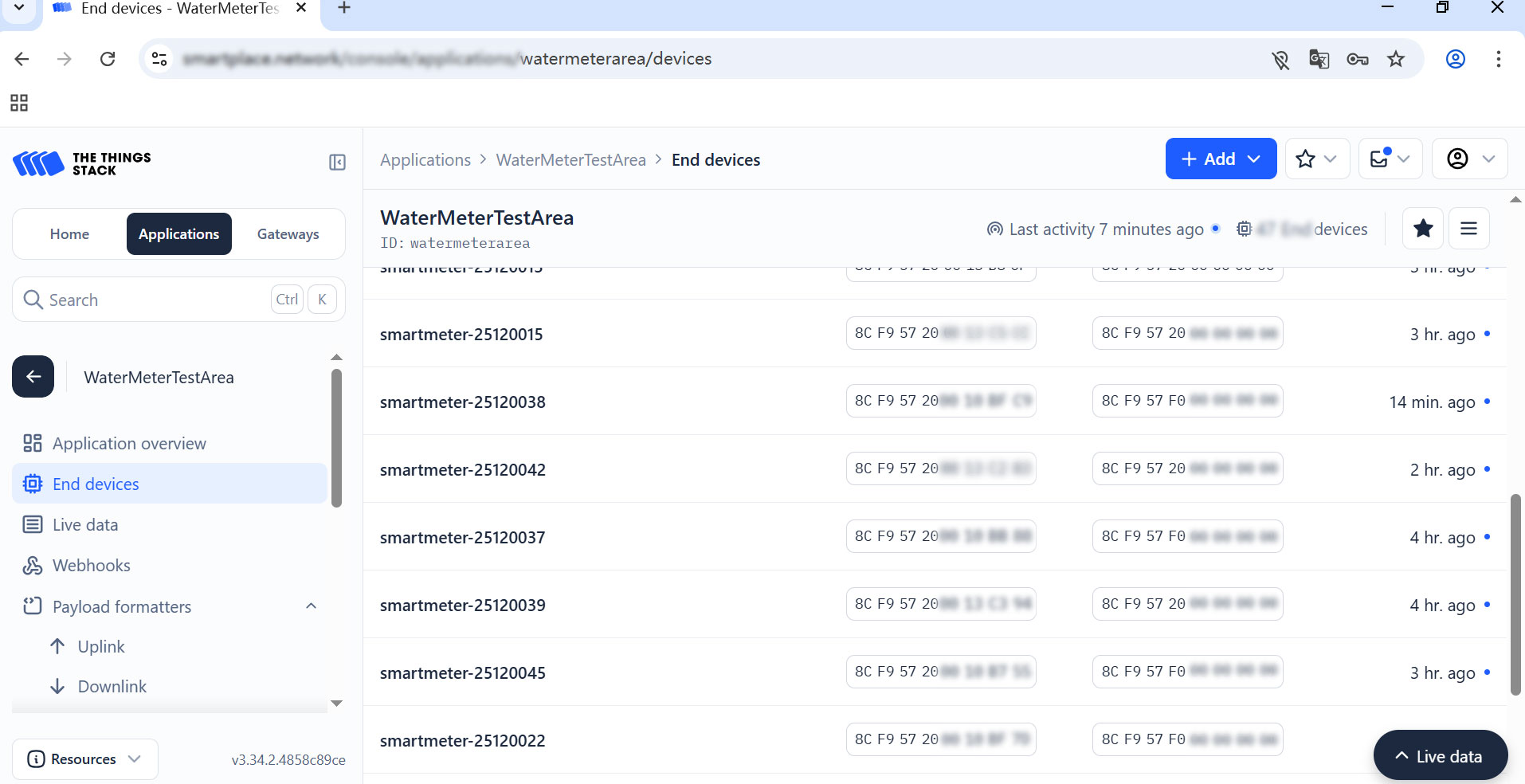Open the notifications inbox icon
Image resolution: width=1525 pixels, height=784 pixels.
tap(1389, 159)
